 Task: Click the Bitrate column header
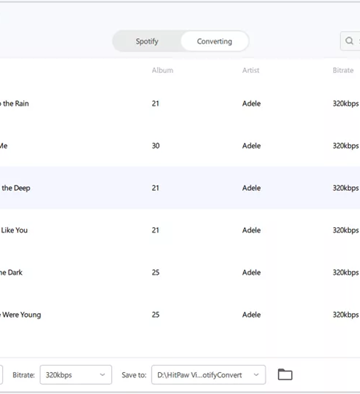[343, 70]
